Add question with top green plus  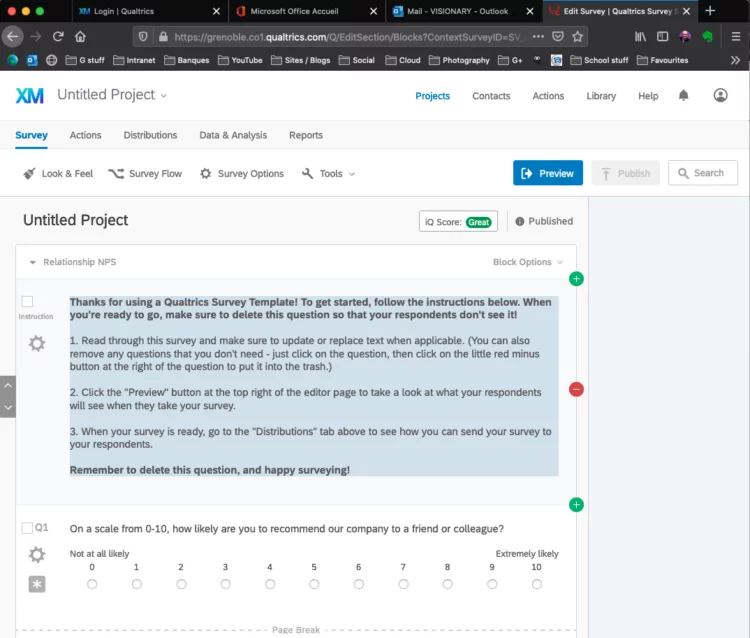click(x=576, y=279)
